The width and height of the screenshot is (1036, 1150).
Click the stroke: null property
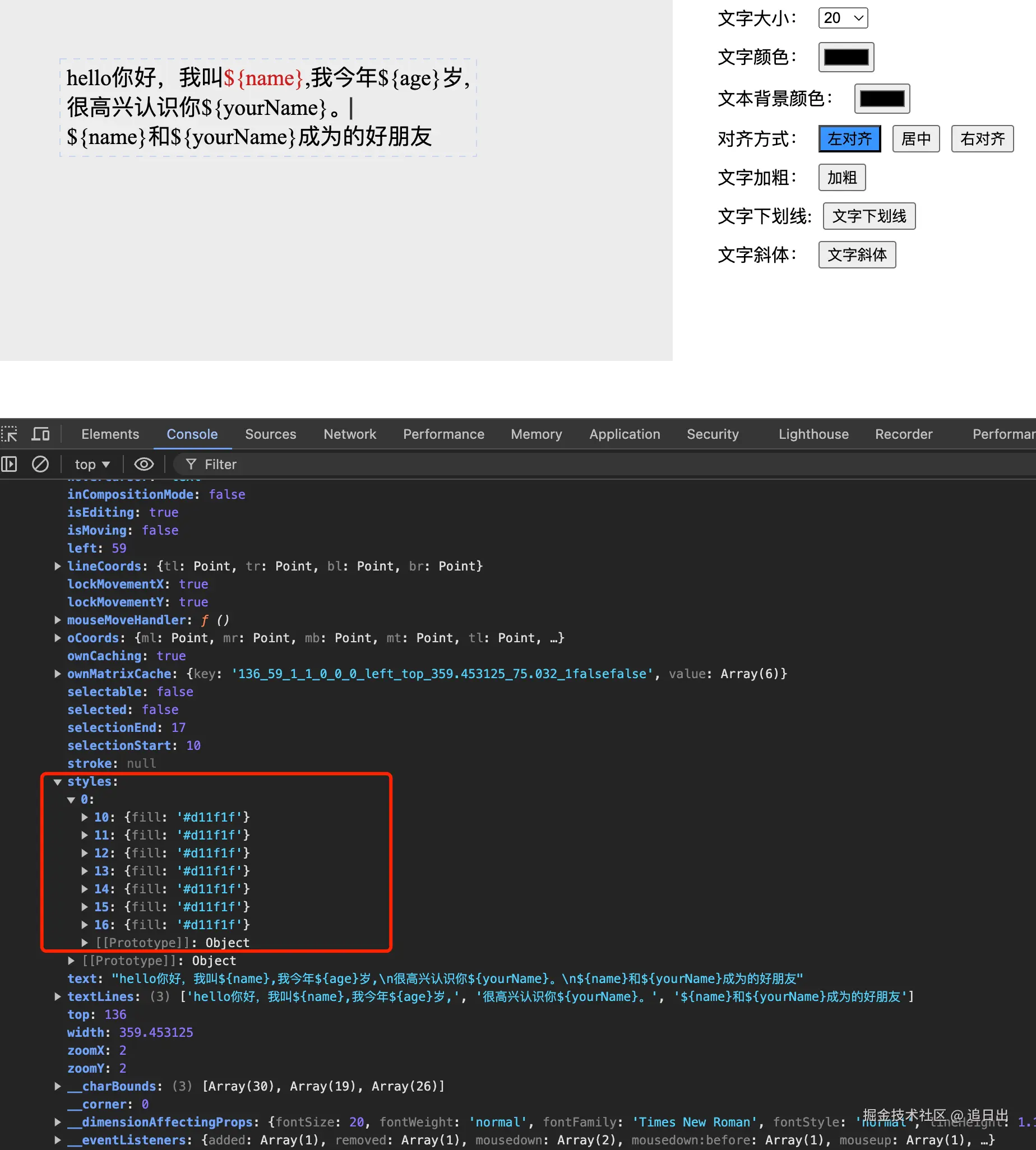112,764
